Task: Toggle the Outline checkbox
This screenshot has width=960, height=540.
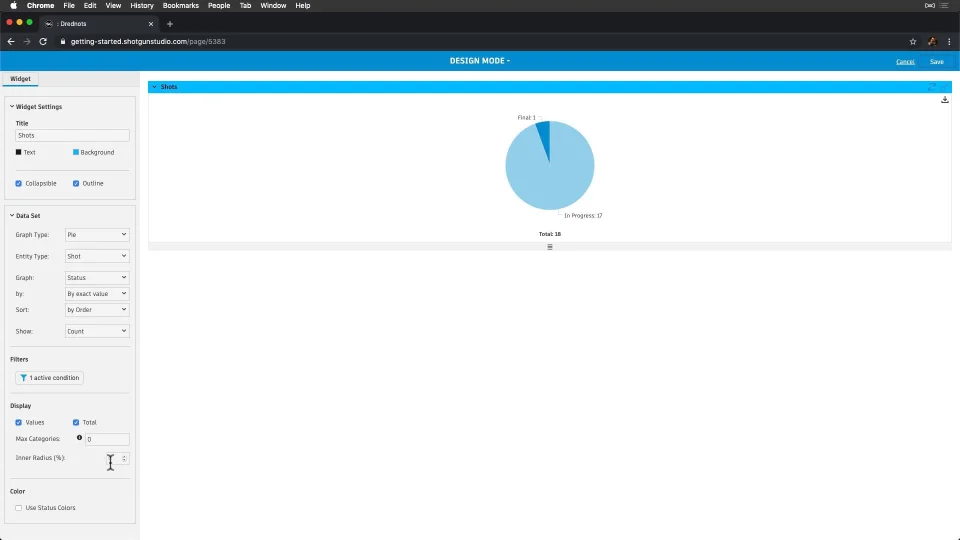Action: 76,184
